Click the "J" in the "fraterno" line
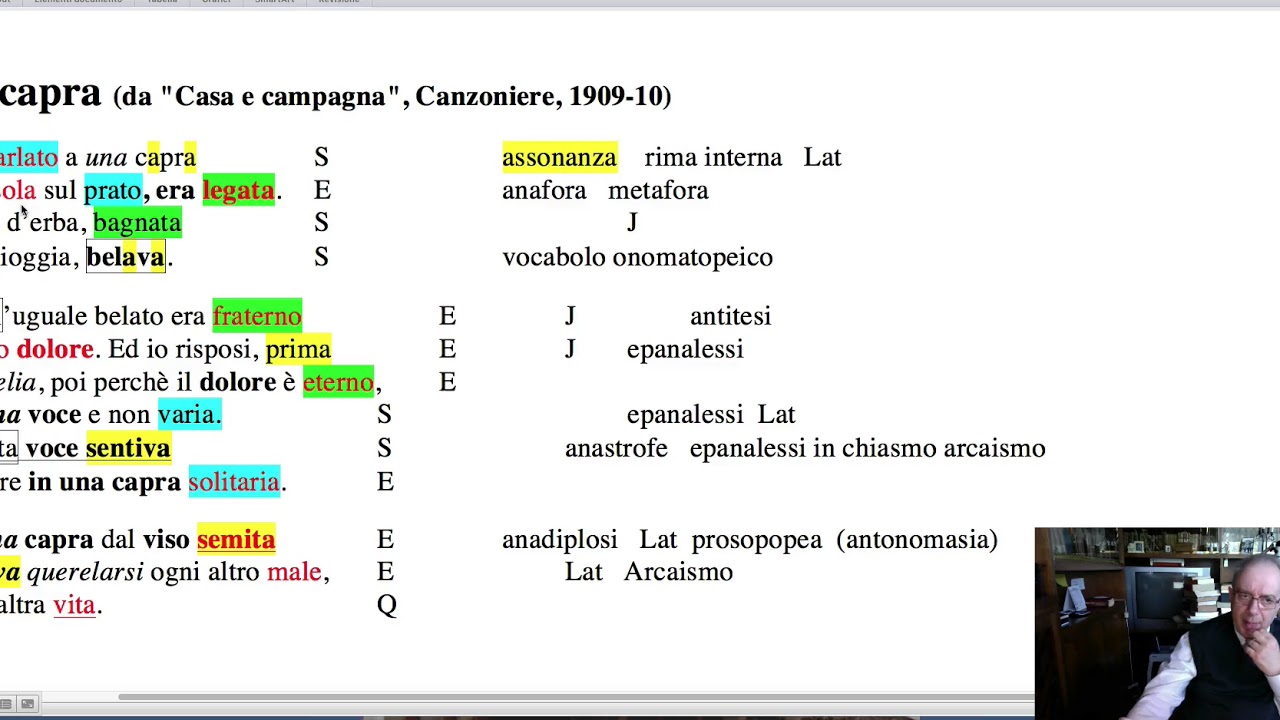Screen dimensions: 1280x720 pyautogui.click(x=570, y=316)
